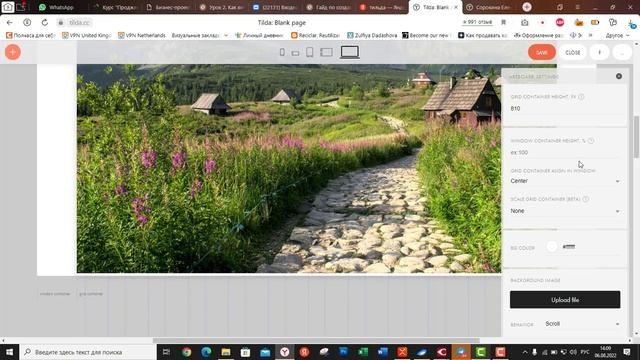Go back in the browser
Viewport: 640px width, 360px height.
tap(10, 22)
